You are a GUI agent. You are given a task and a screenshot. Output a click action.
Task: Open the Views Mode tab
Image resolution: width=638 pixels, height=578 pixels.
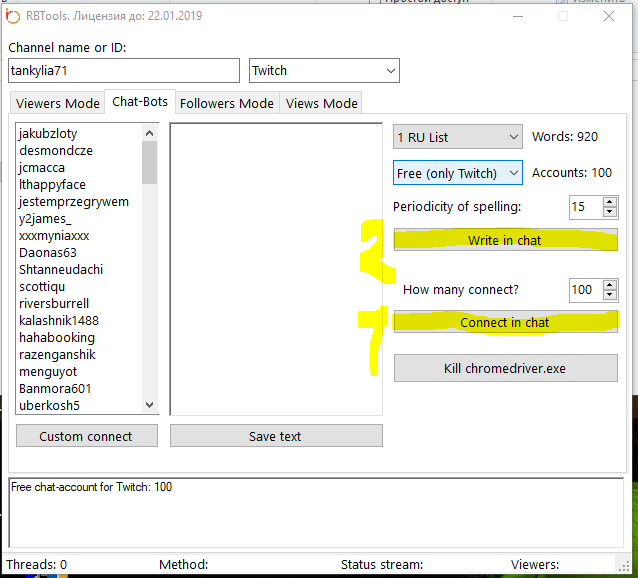coord(320,103)
